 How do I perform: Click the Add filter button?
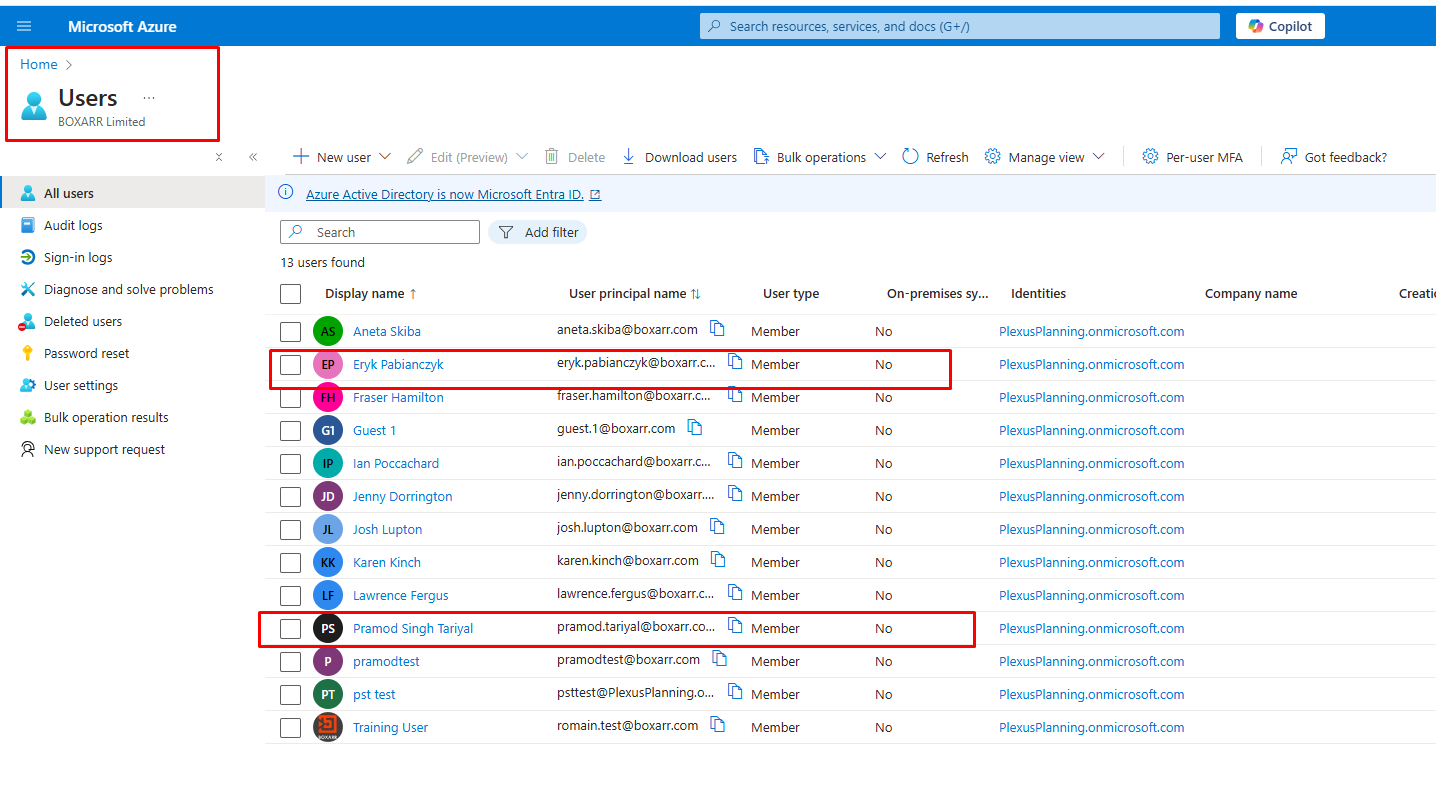point(538,232)
